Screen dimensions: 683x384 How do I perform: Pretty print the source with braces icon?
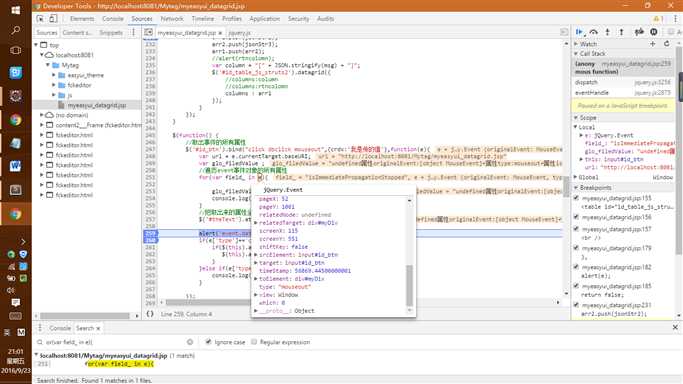pyautogui.click(x=150, y=314)
